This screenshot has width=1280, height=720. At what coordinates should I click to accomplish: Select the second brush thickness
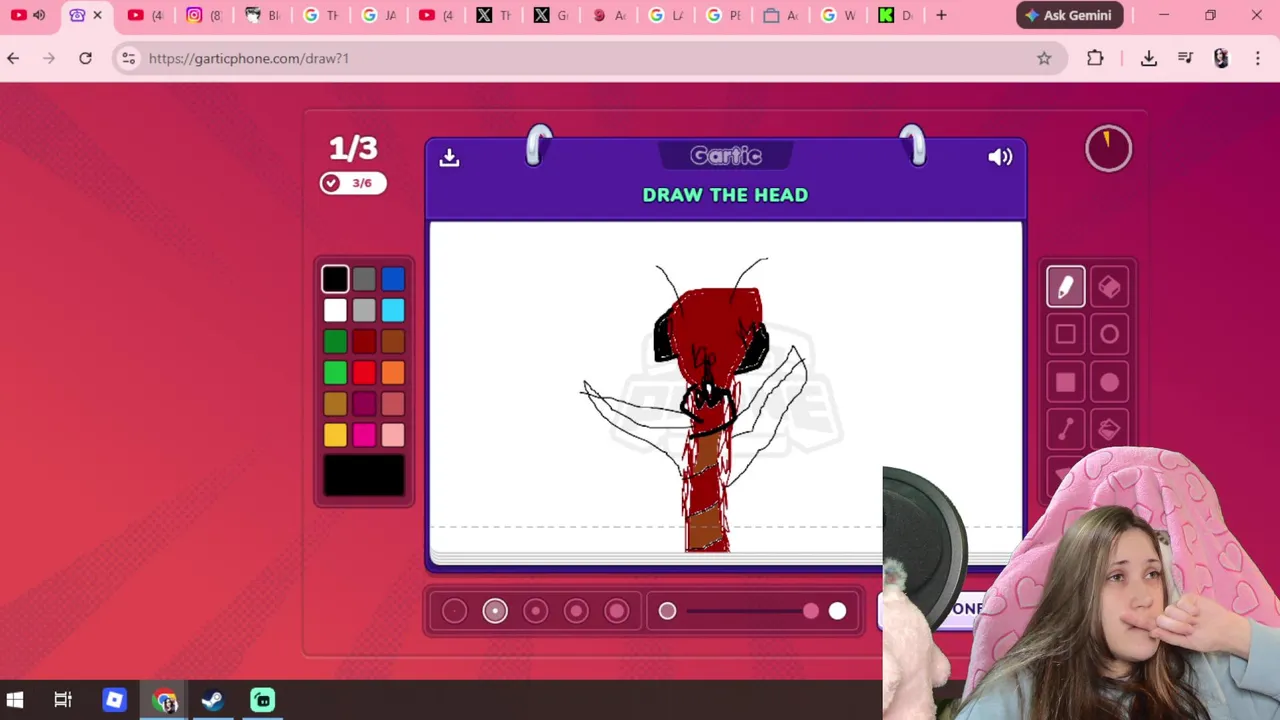[x=495, y=611]
